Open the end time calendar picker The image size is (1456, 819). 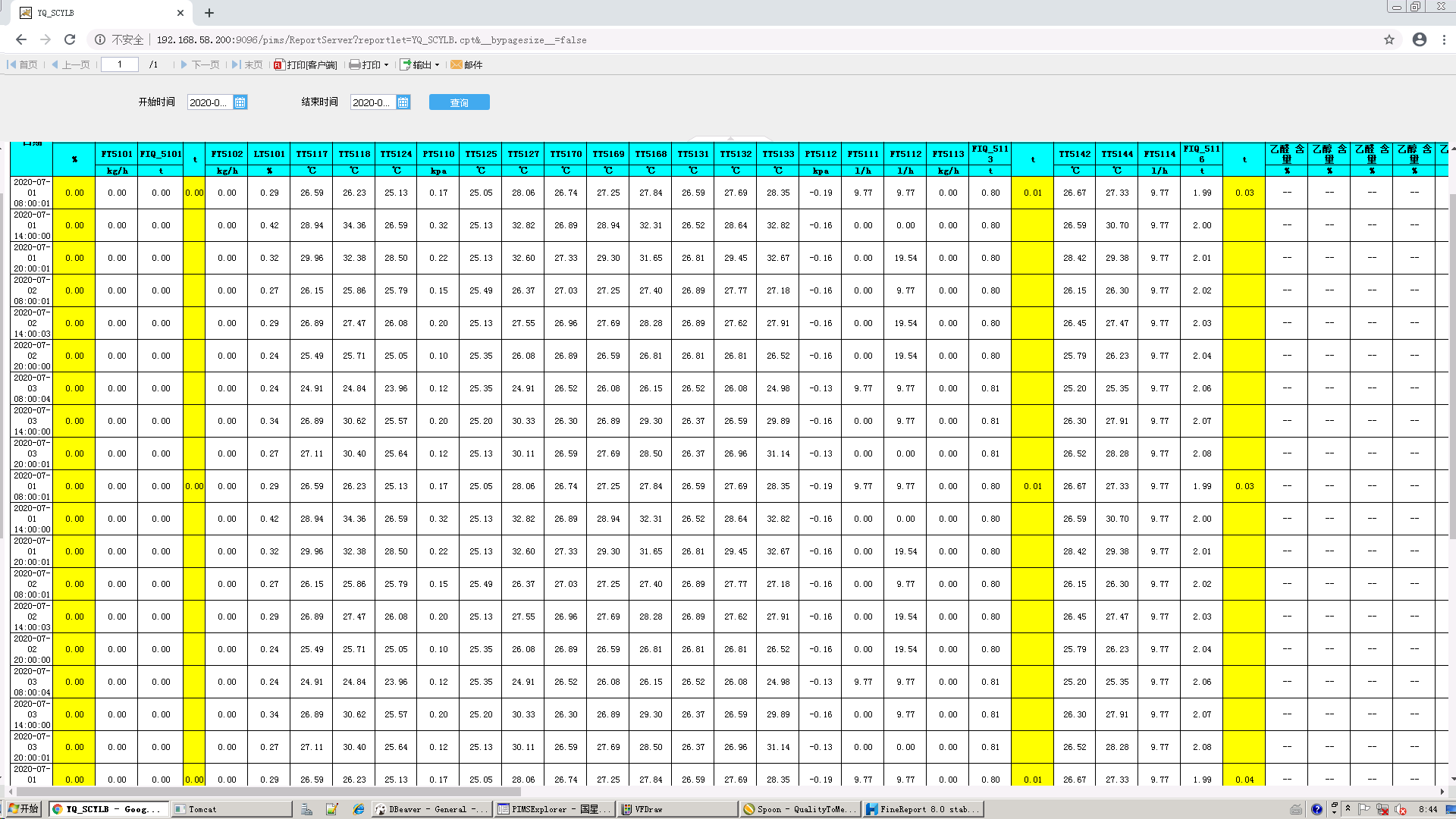point(403,102)
